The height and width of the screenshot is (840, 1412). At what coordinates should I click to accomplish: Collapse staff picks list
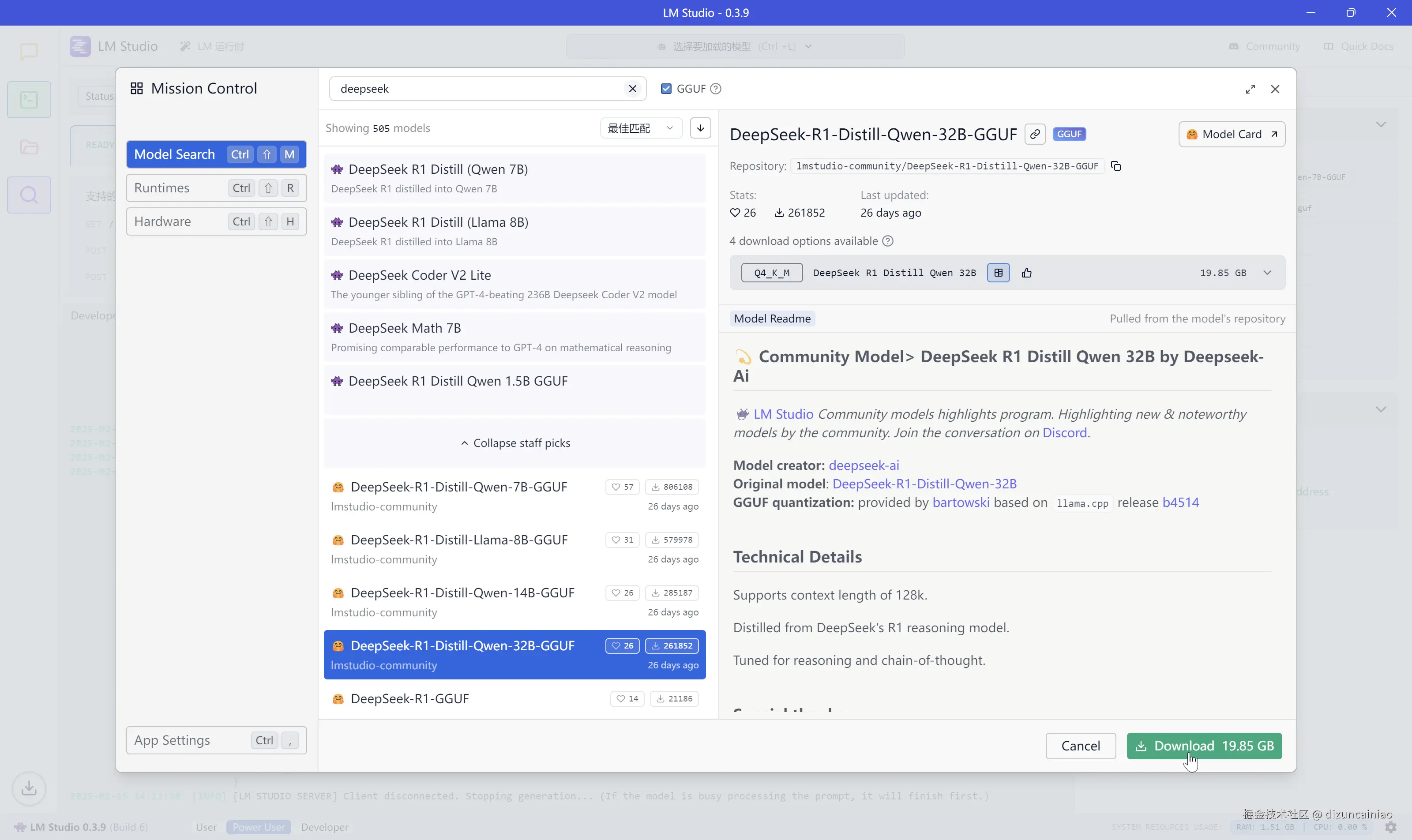(x=514, y=442)
